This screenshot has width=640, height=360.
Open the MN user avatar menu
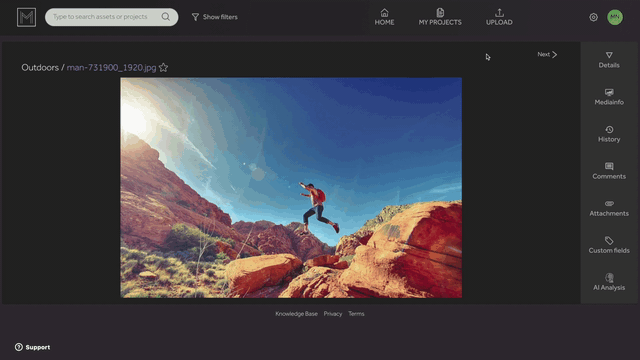coord(615,17)
